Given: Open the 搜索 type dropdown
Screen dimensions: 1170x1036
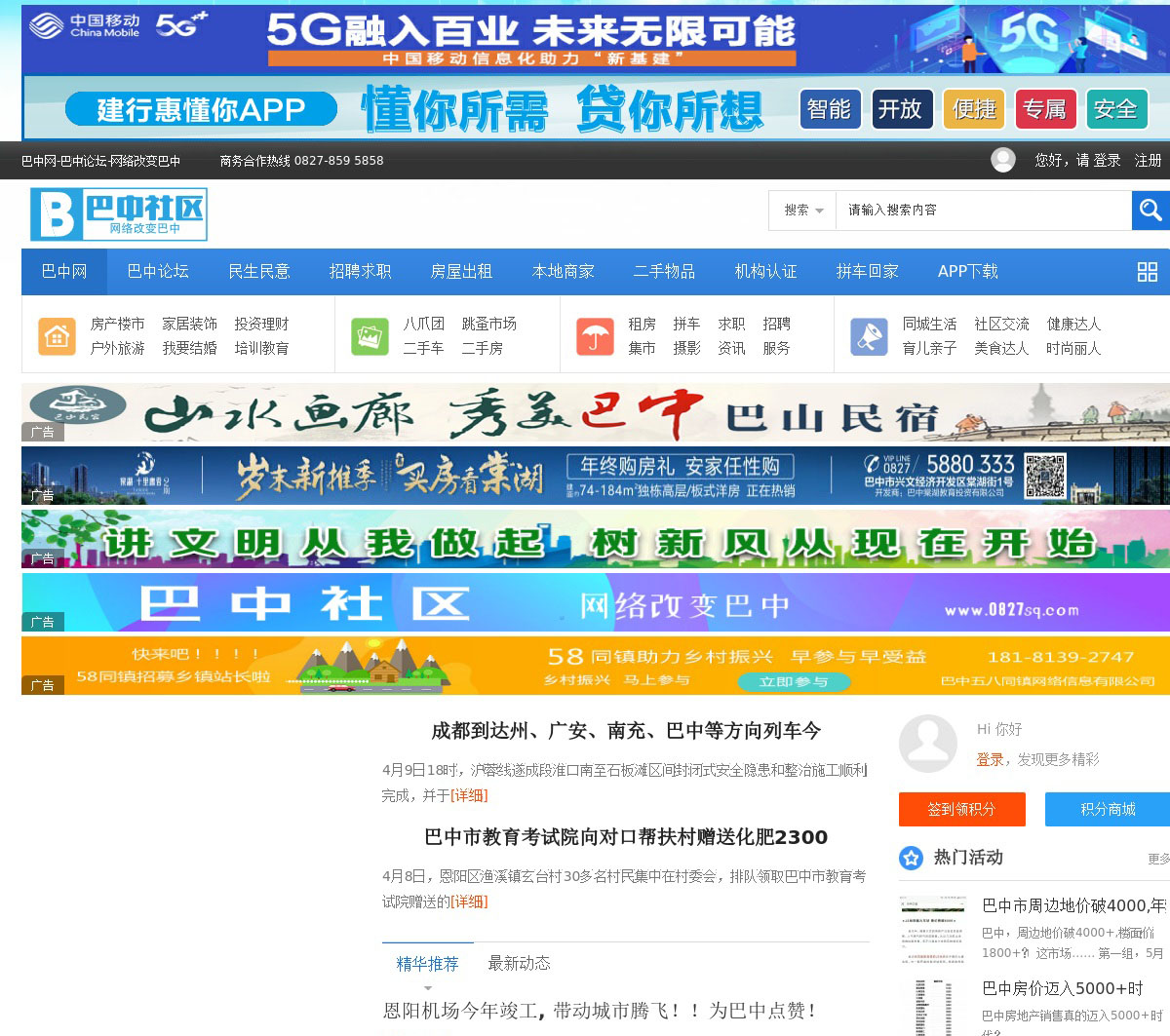Looking at the screenshot, I should tap(803, 210).
